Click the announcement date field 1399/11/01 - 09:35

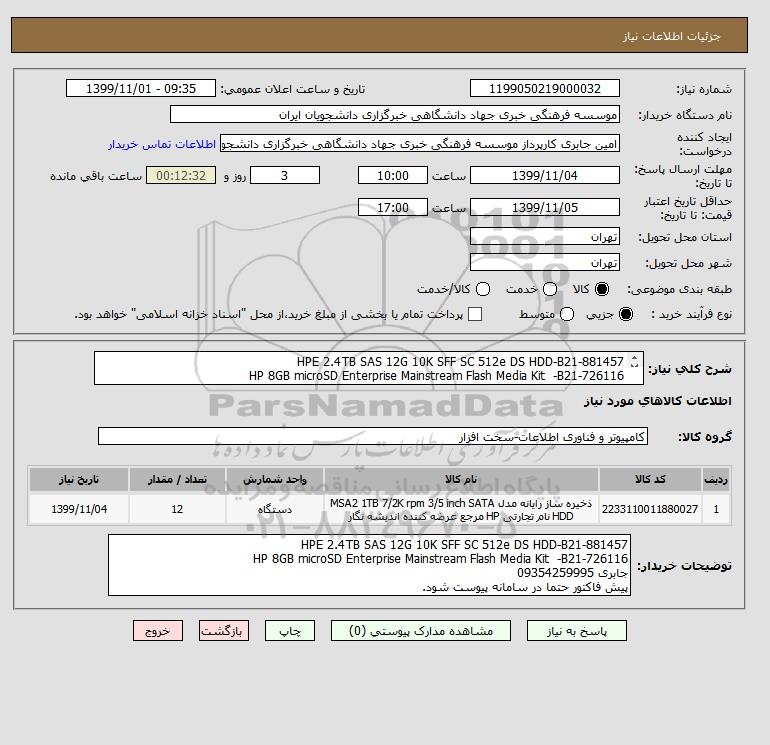(x=141, y=88)
